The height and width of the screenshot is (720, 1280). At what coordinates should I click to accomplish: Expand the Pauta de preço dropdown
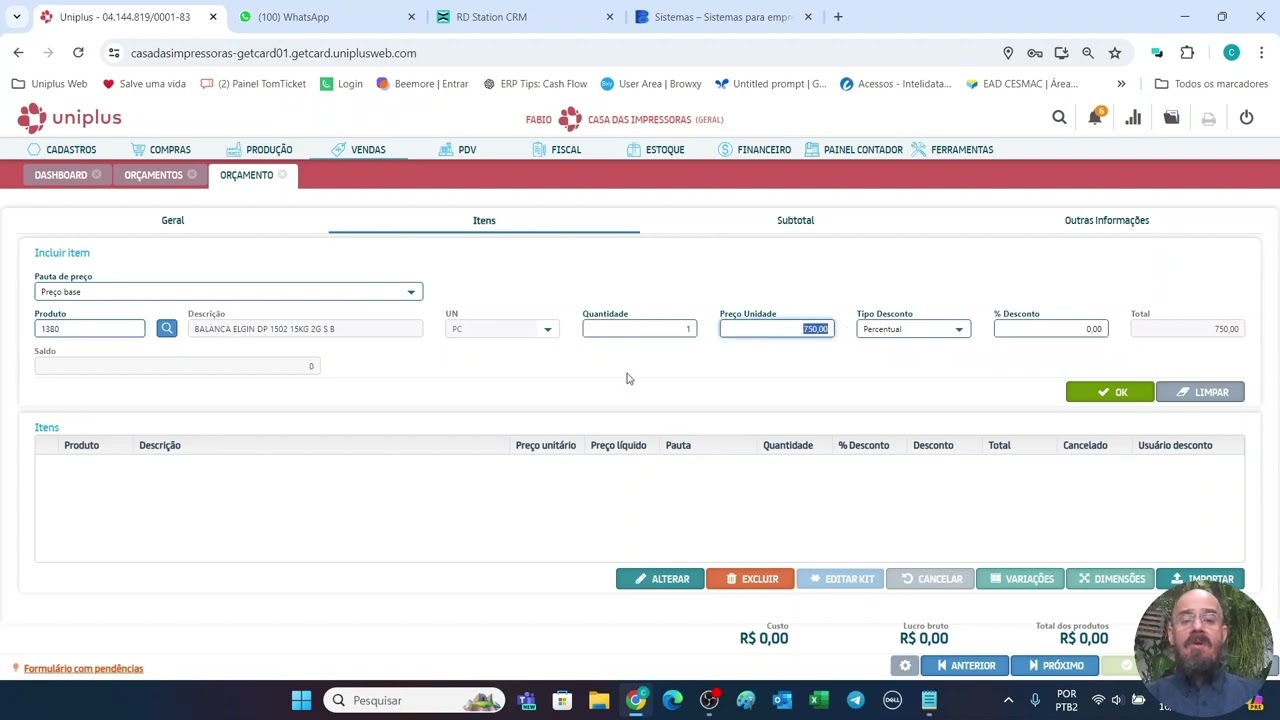(x=410, y=292)
